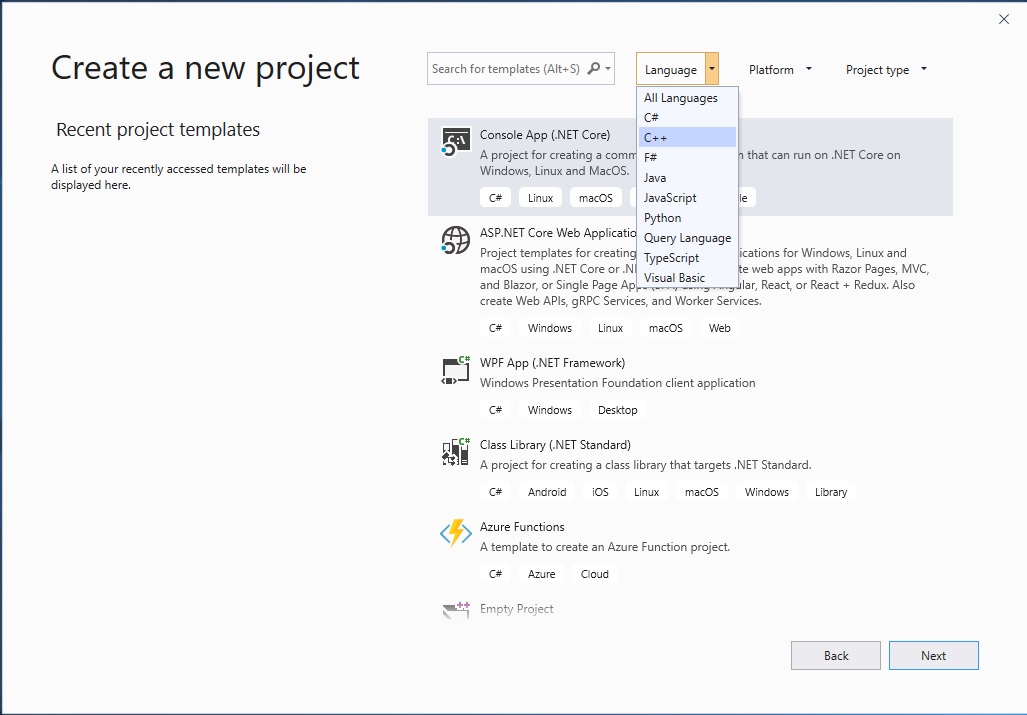Select the ASP.NET Core Web Application title
Viewport: 1027px width, 715px height.
[x=558, y=233]
